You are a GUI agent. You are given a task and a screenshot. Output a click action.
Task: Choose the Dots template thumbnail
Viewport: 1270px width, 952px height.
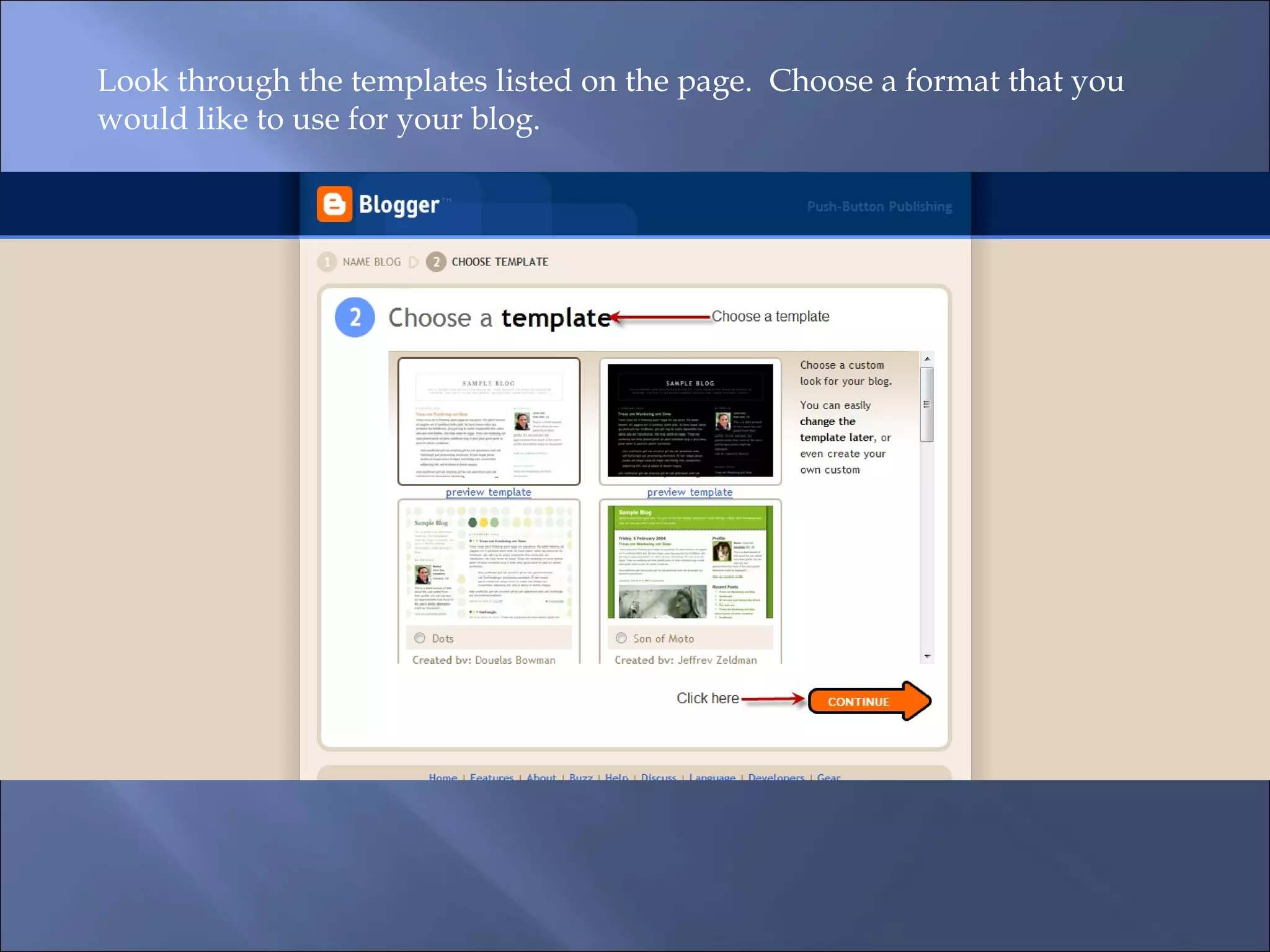tap(489, 562)
